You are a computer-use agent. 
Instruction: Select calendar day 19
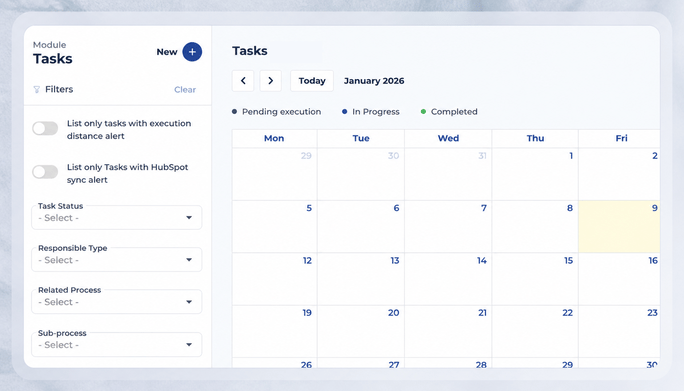274,331
